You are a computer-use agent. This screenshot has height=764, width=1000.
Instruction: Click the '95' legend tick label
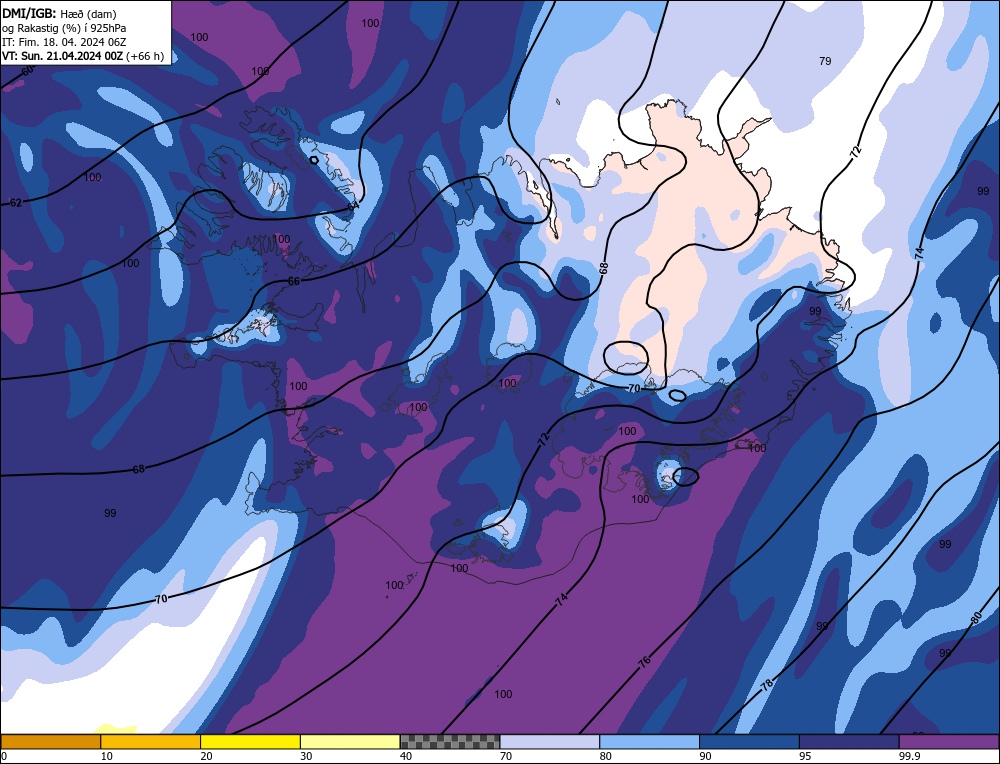tap(805, 756)
